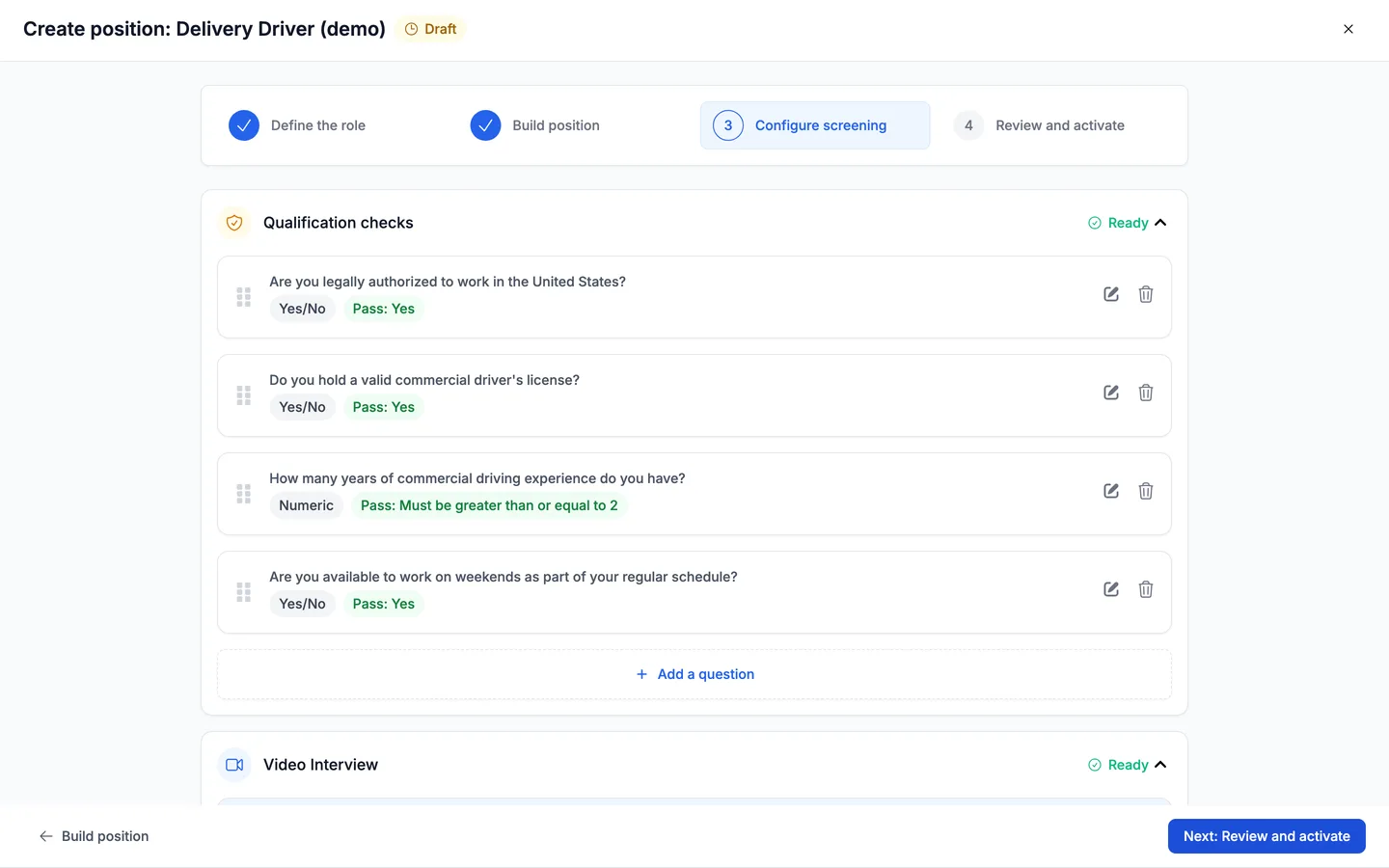The width and height of the screenshot is (1389, 868).
Task: Close the Create position dialog
Action: (x=1348, y=29)
